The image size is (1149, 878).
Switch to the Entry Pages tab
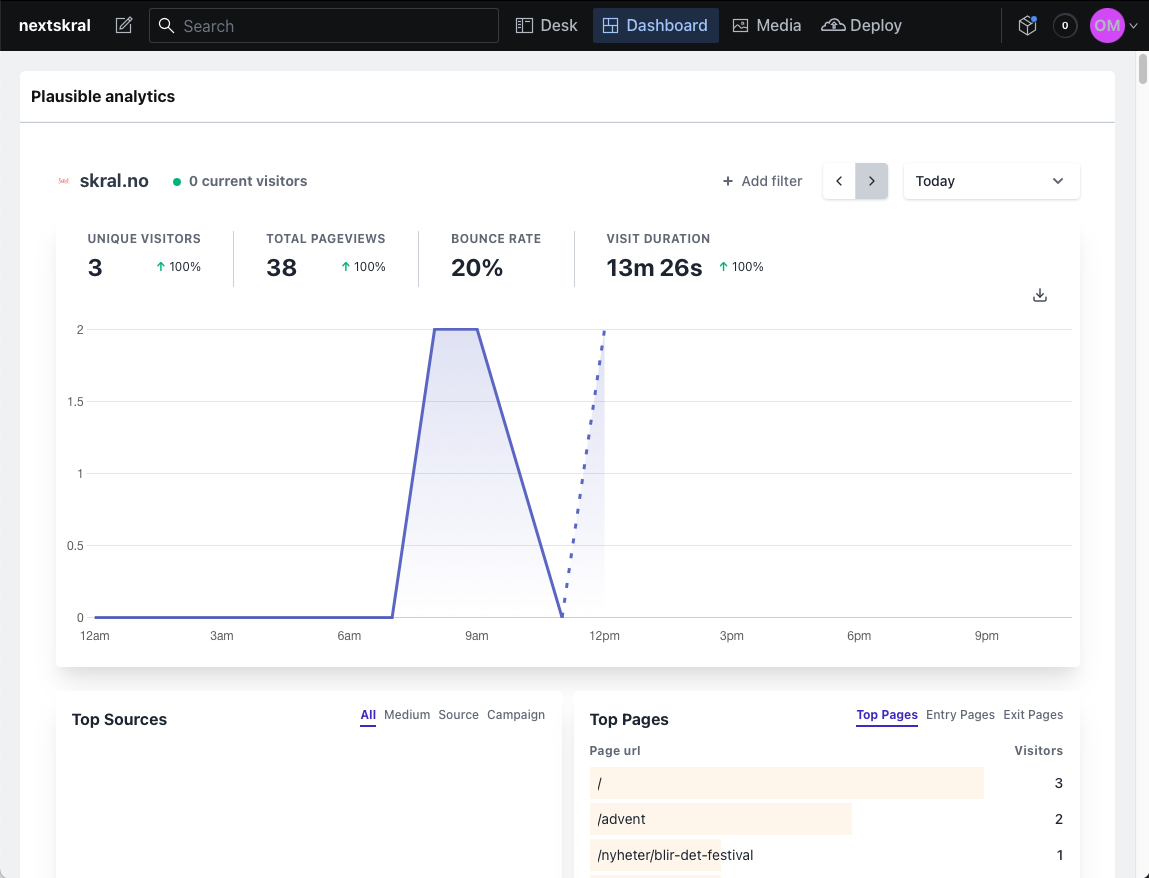960,715
